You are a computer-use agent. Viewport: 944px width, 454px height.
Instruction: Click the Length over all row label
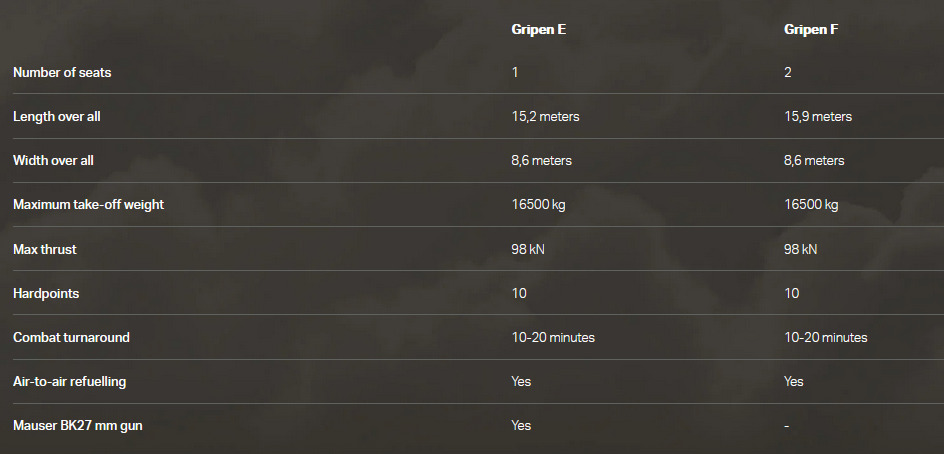pos(57,117)
